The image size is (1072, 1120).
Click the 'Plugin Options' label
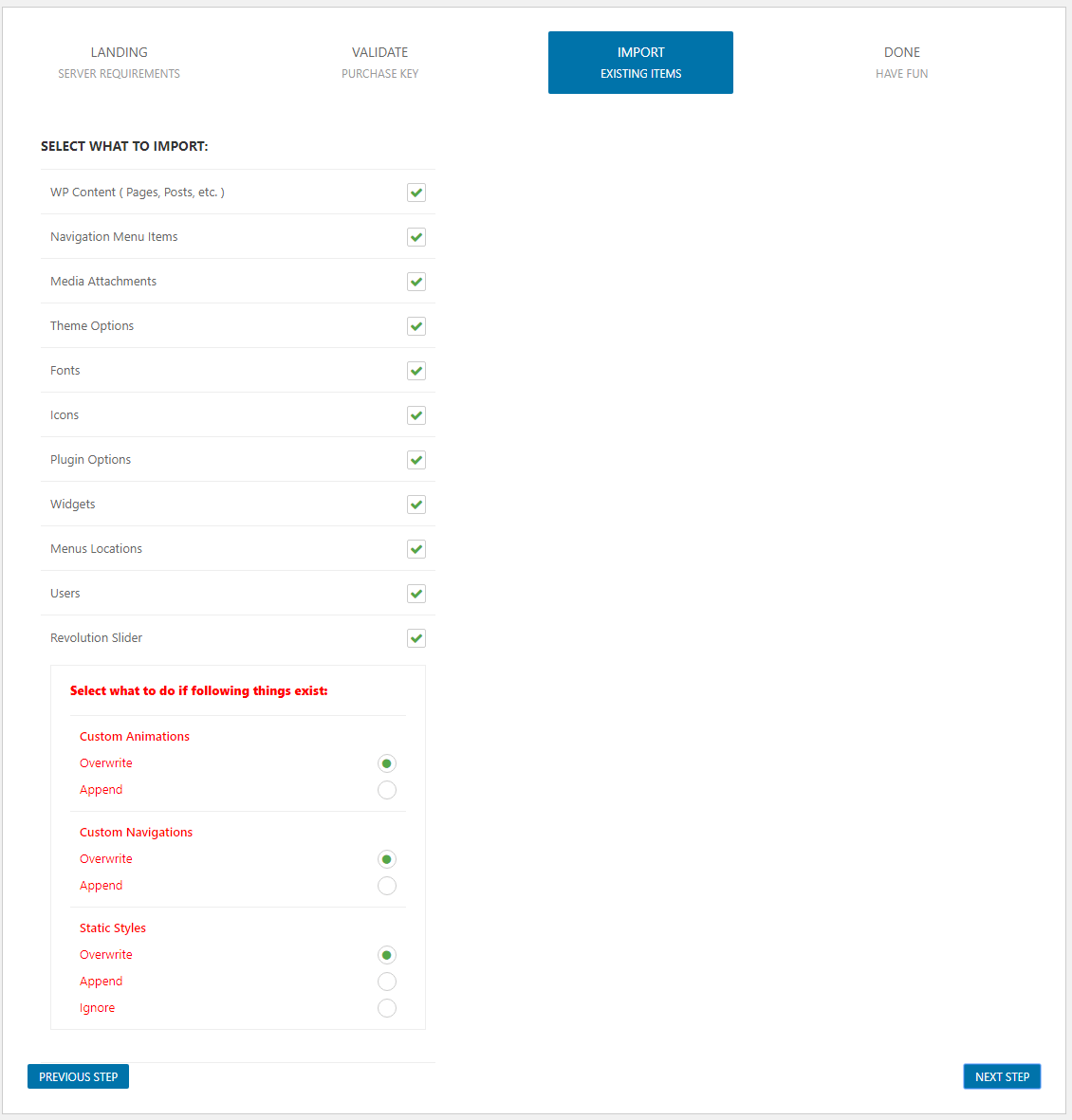tap(90, 459)
